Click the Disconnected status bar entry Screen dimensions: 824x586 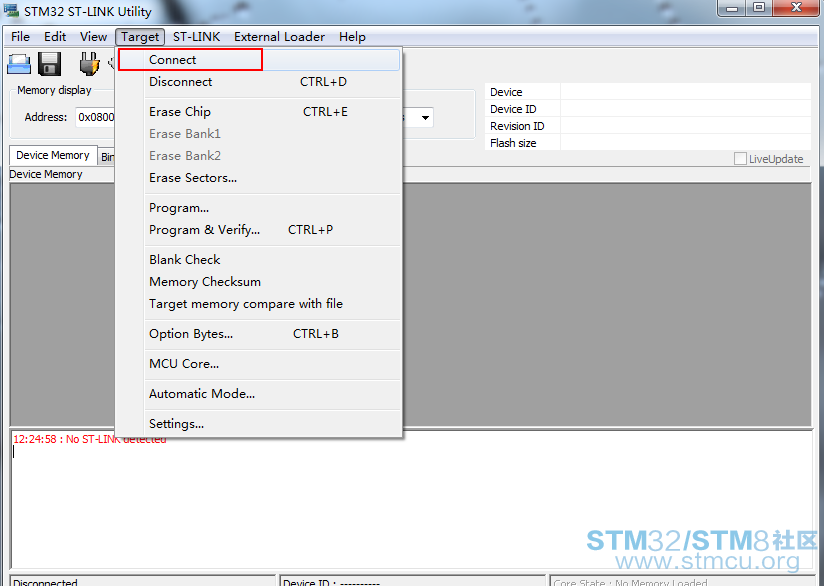(x=142, y=581)
